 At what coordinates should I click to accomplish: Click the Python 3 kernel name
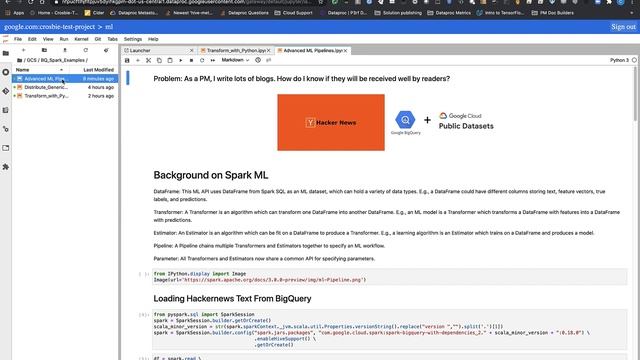pyautogui.click(x=619, y=60)
